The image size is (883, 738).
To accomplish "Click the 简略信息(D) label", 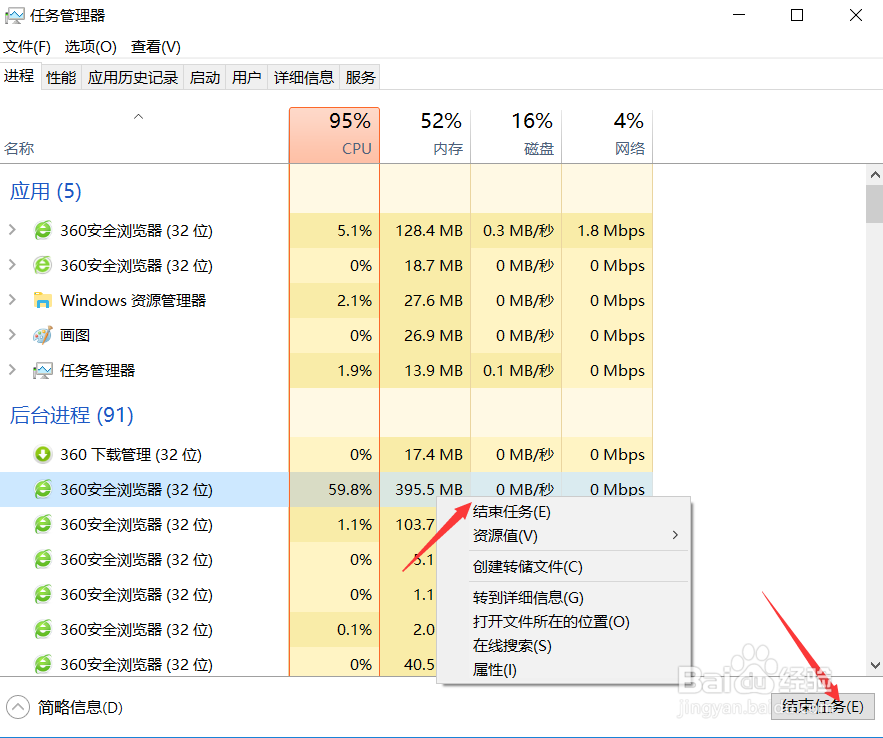I will pyautogui.click(x=80, y=707).
